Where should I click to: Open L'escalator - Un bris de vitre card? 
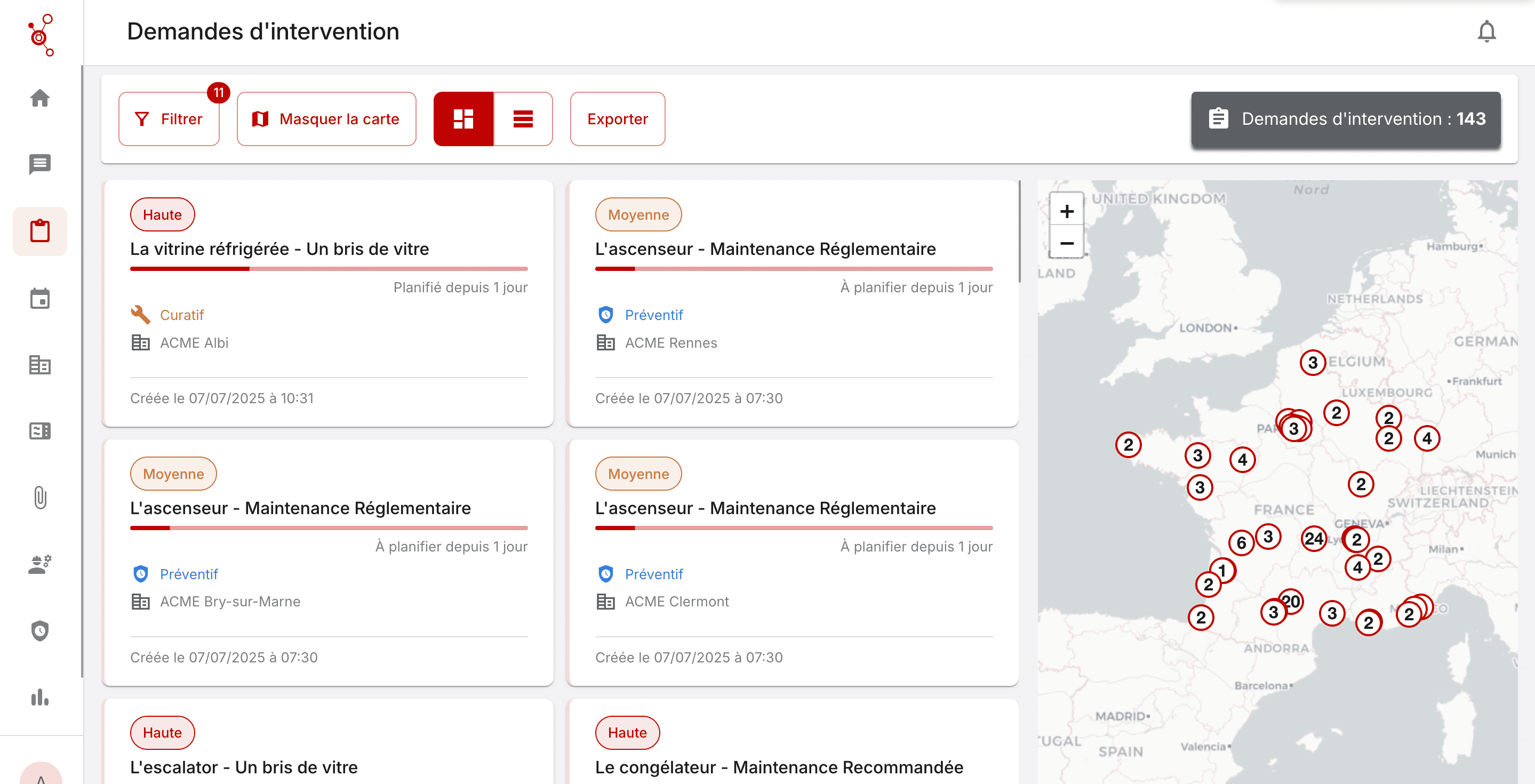(244, 767)
